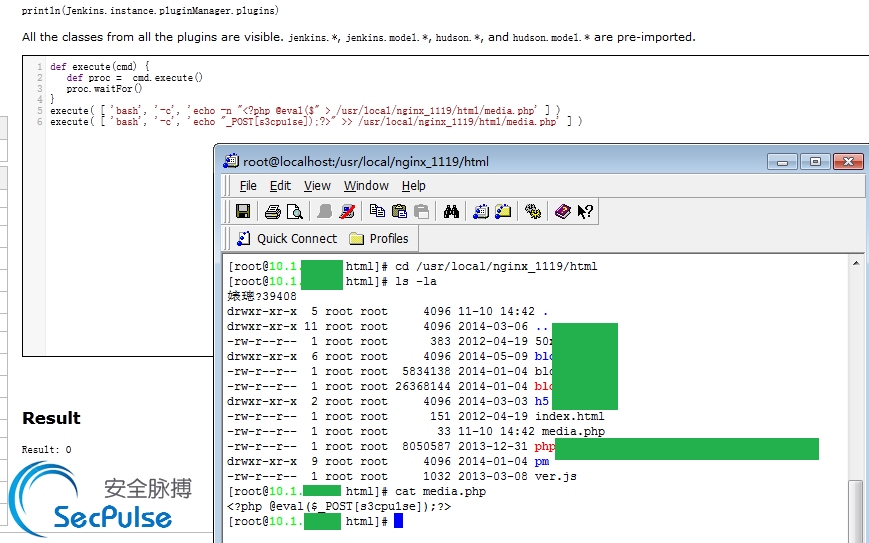Click the blue terminal cursor block
869x543 pixels.
pos(398,521)
